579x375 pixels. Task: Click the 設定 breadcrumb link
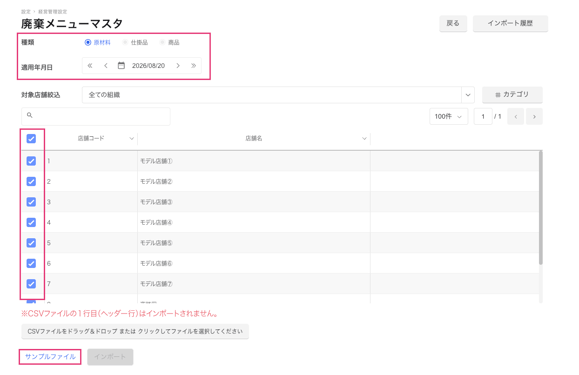[25, 12]
